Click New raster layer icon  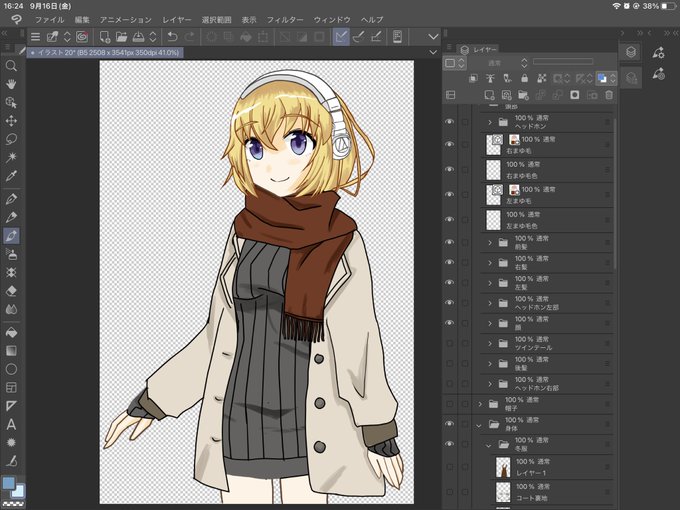pyautogui.click(x=489, y=95)
